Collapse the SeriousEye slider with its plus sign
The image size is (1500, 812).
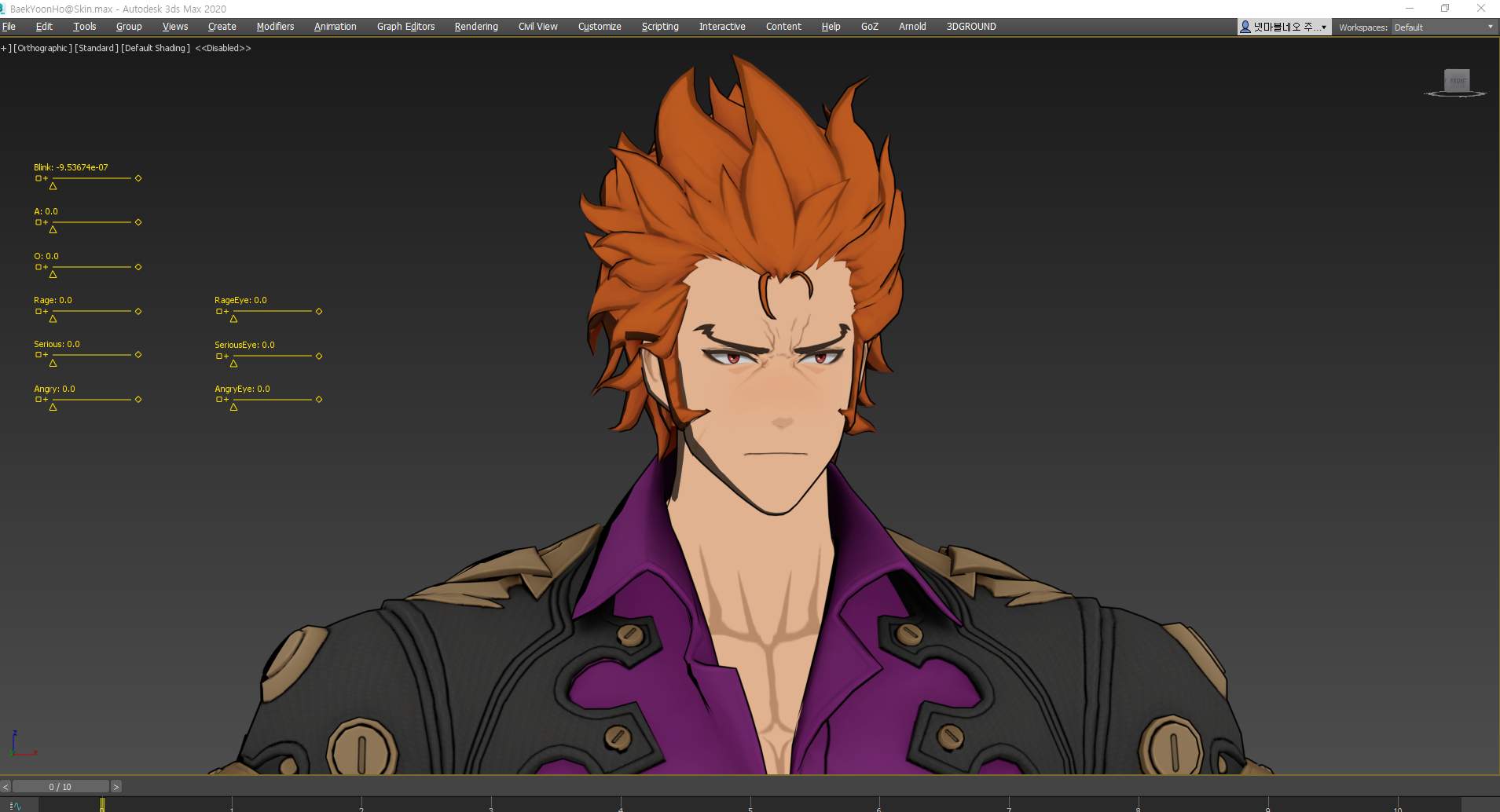226,357
